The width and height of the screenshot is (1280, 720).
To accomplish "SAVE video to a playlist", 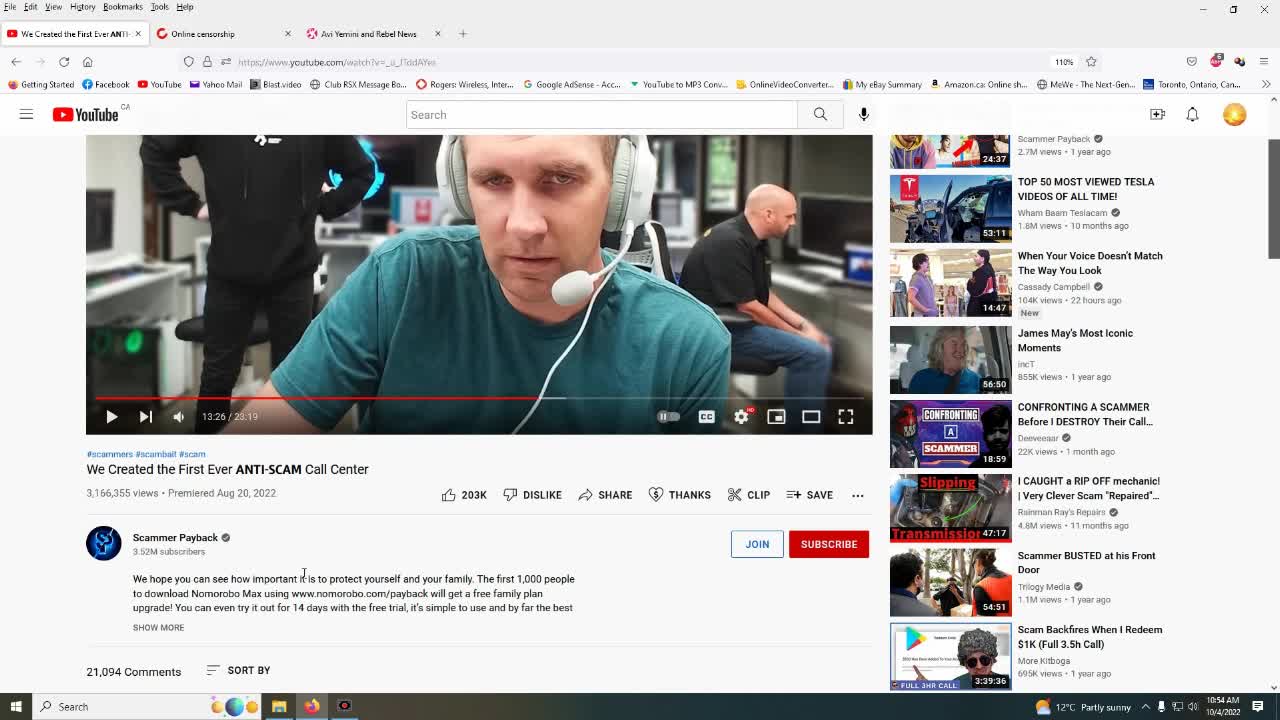I will pos(810,495).
